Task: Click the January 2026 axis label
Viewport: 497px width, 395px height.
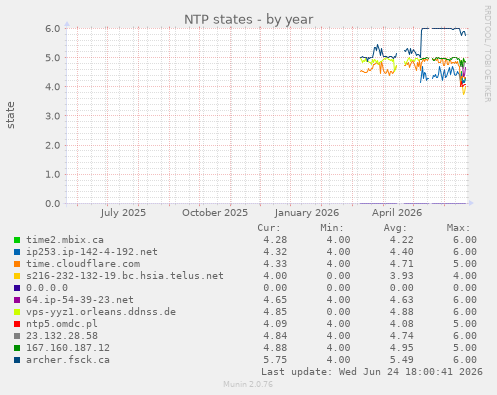Action: [x=307, y=213]
